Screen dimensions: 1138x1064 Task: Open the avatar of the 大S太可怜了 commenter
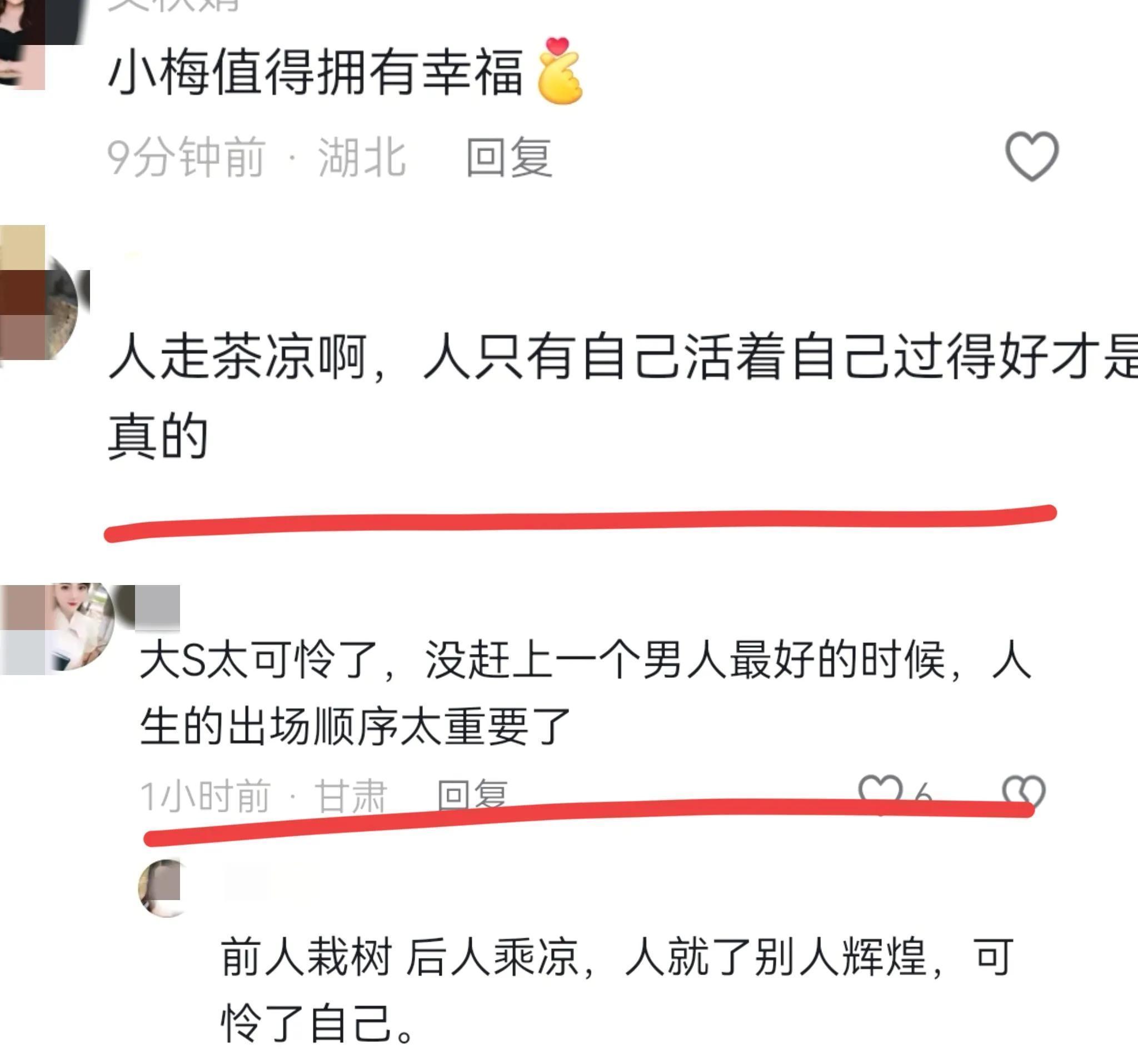(x=58, y=627)
